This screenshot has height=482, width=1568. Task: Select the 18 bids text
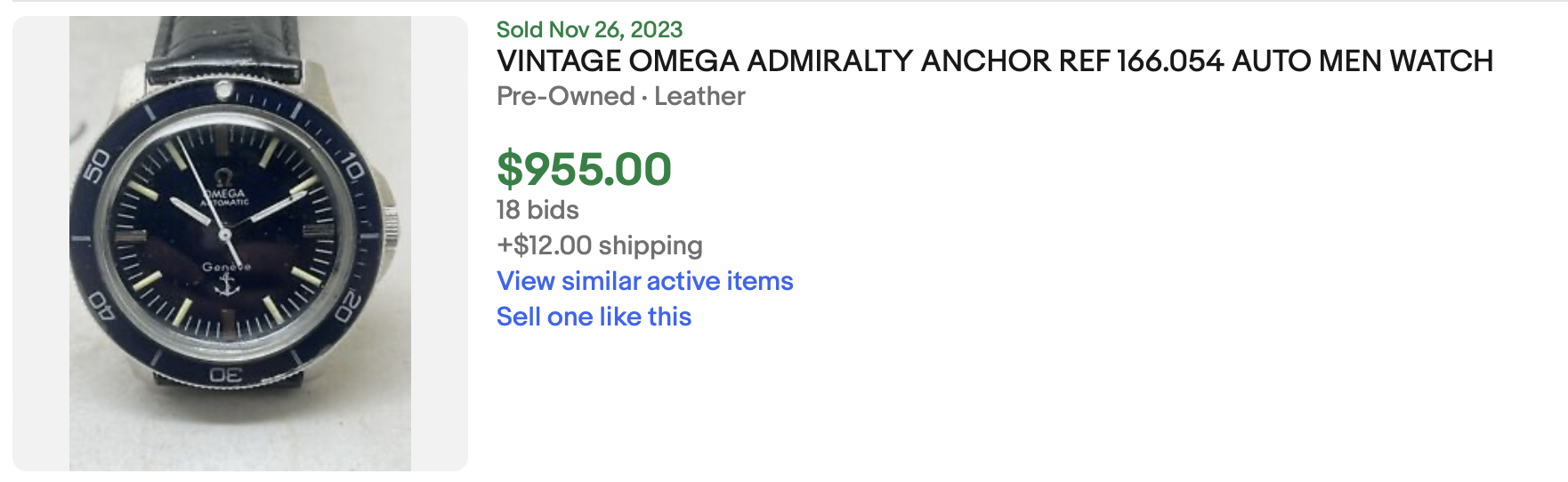[537, 210]
